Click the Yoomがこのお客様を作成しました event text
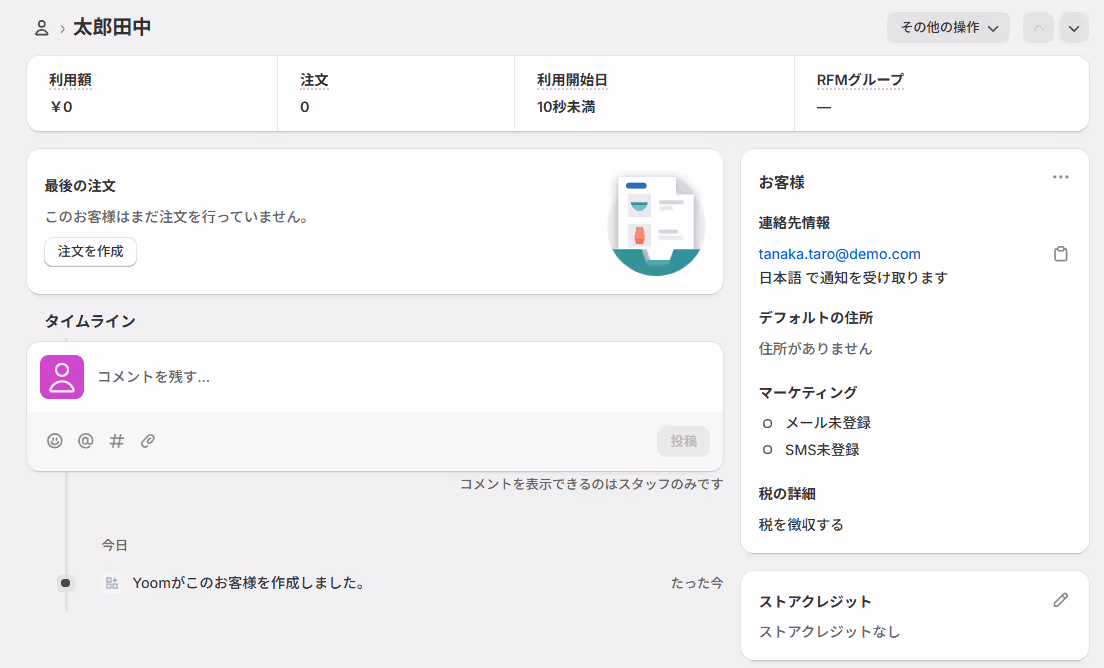 249,583
